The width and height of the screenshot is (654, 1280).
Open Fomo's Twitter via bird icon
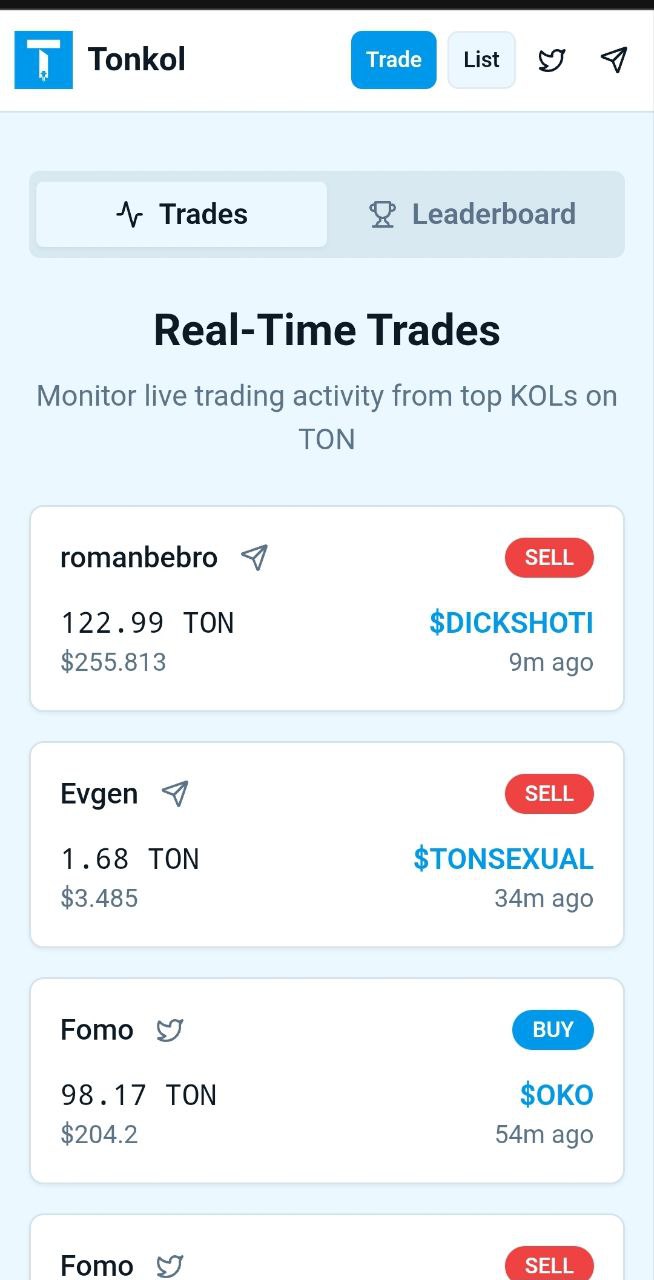[169, 1029]
